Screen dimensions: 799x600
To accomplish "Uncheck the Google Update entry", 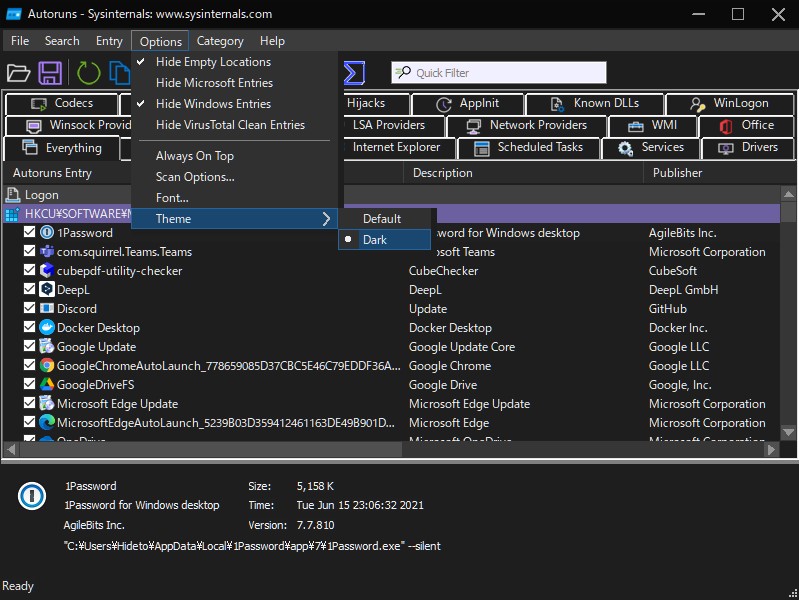I will pyautogui.click(x=30, y=346).
